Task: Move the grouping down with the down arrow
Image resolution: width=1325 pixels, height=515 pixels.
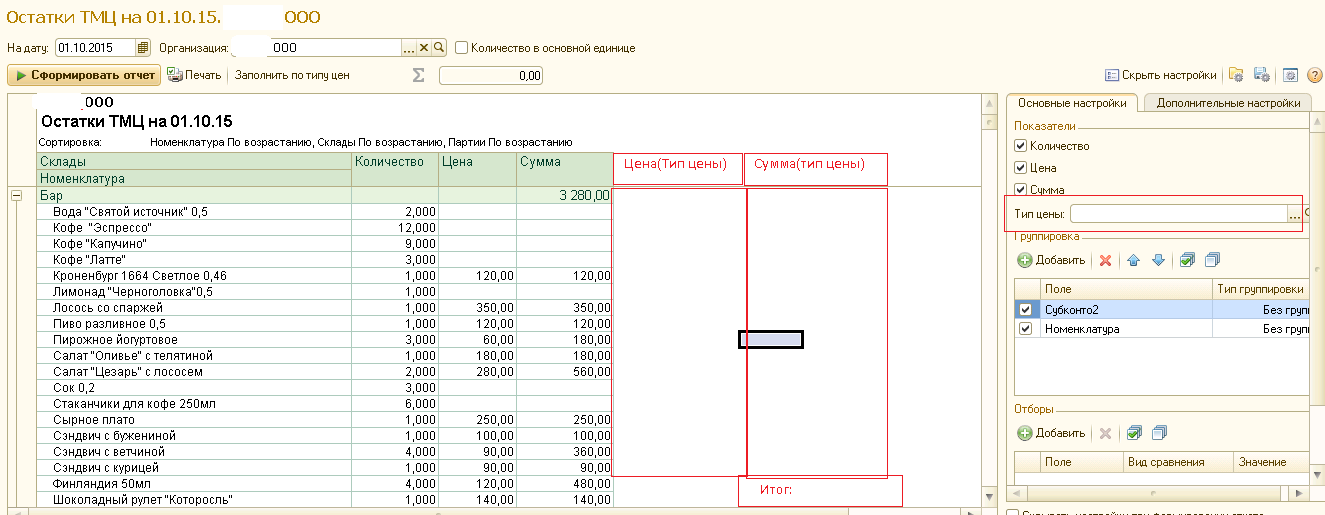Action: 1158,260
